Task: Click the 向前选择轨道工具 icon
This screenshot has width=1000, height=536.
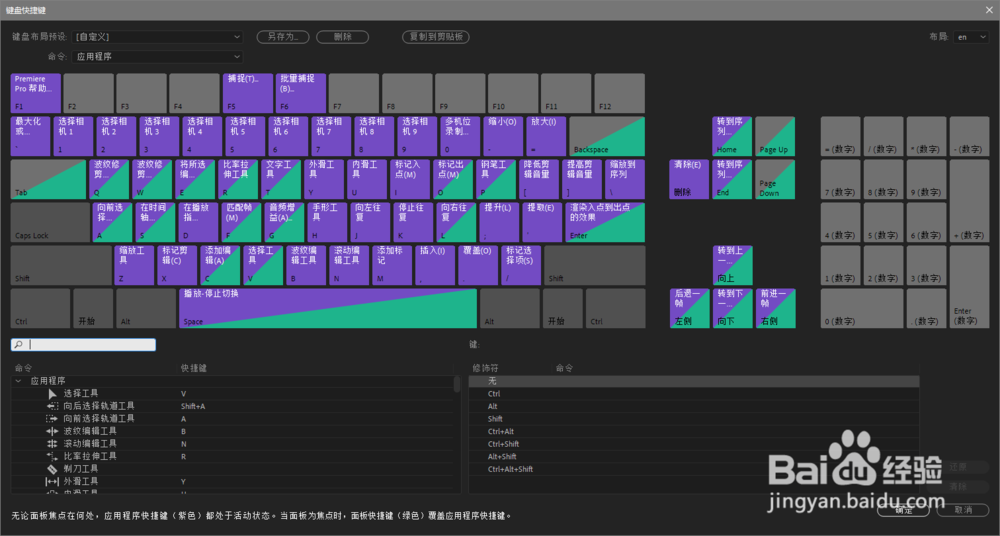Action: [x=52, y=419]
